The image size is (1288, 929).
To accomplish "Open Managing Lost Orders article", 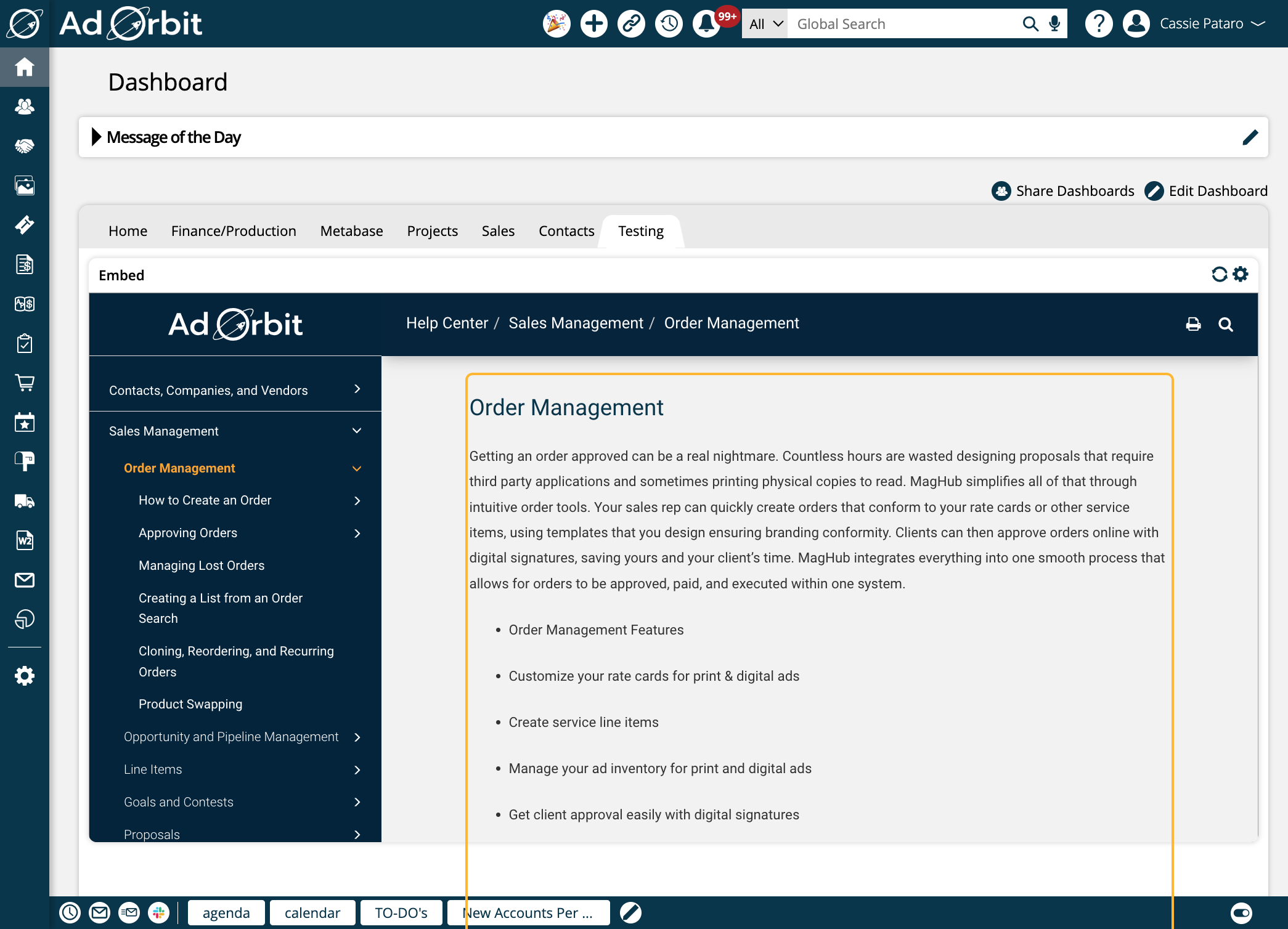I will [202, 566].
